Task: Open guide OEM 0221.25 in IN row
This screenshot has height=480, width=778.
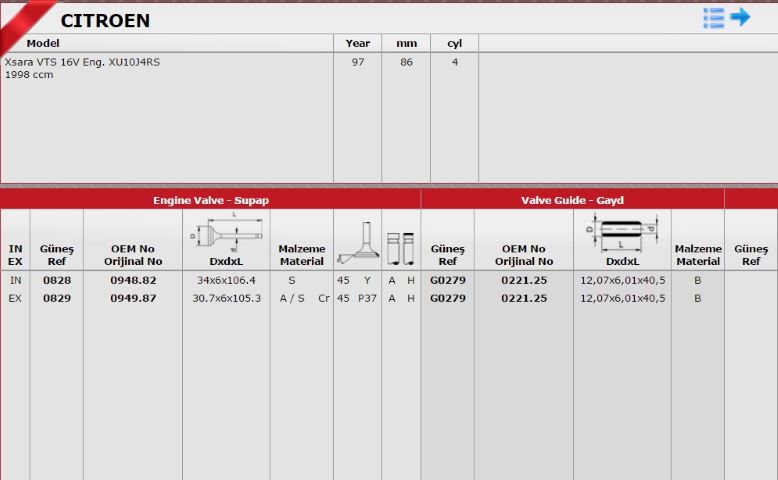Action: 524,280
